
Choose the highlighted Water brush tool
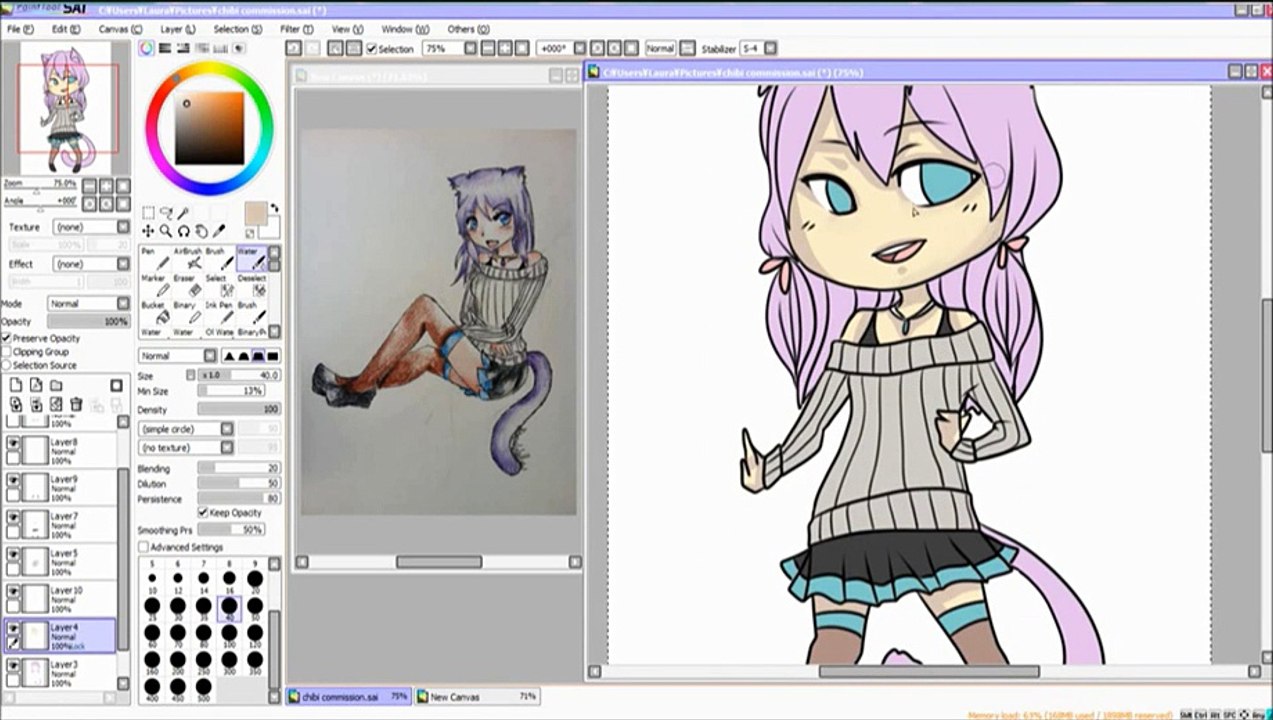tap(250, 258)
